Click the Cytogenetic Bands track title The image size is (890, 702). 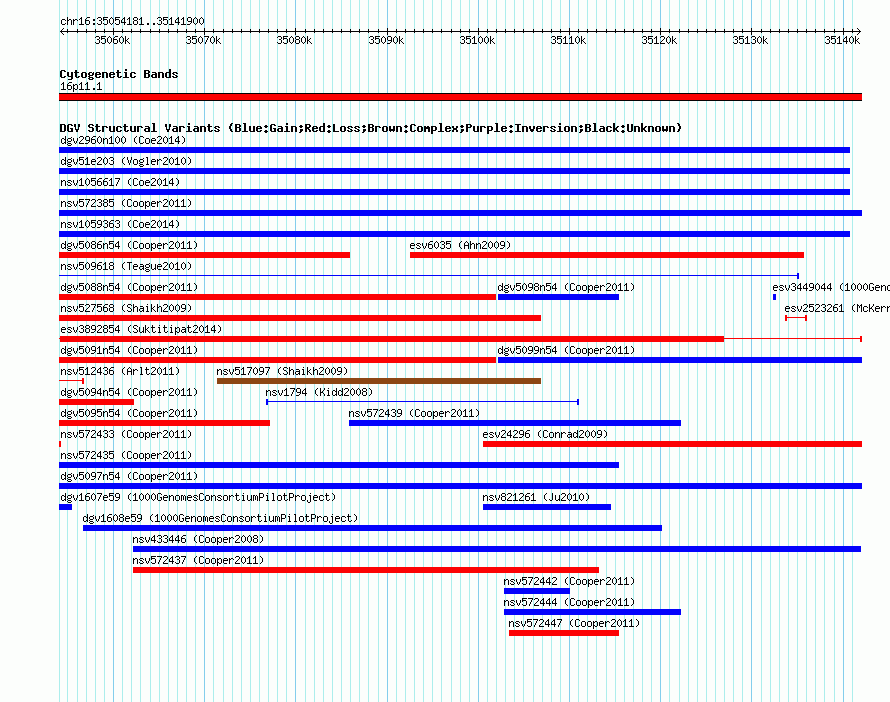[119, 74]
